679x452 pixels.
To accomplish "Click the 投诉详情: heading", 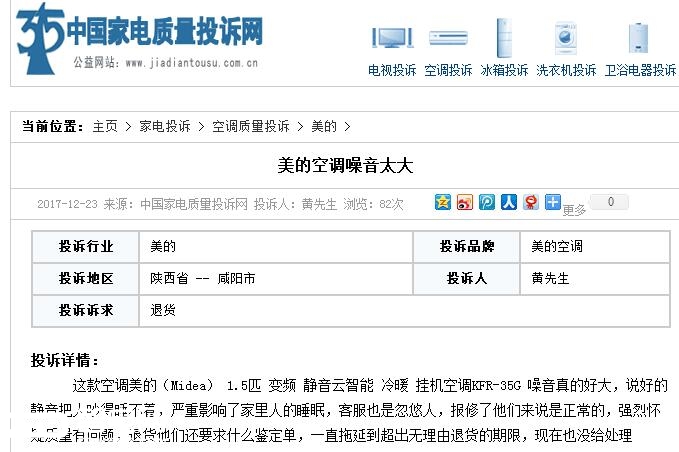I will (65, 360).
